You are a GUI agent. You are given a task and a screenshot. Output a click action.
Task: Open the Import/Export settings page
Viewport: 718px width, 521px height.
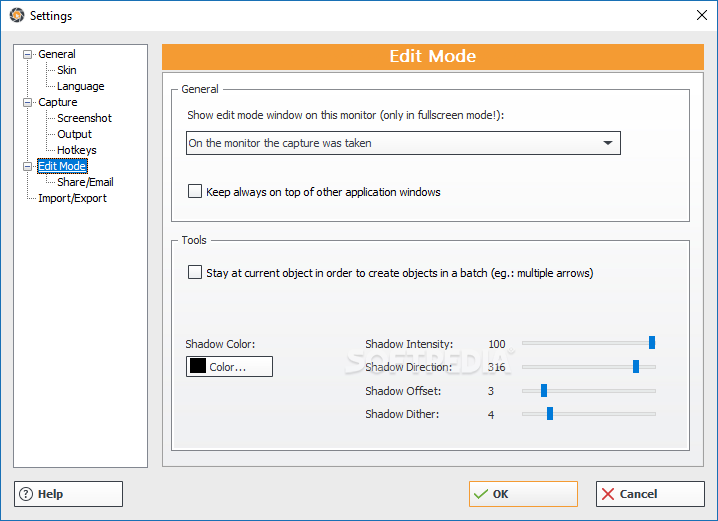tap(72, 198)
